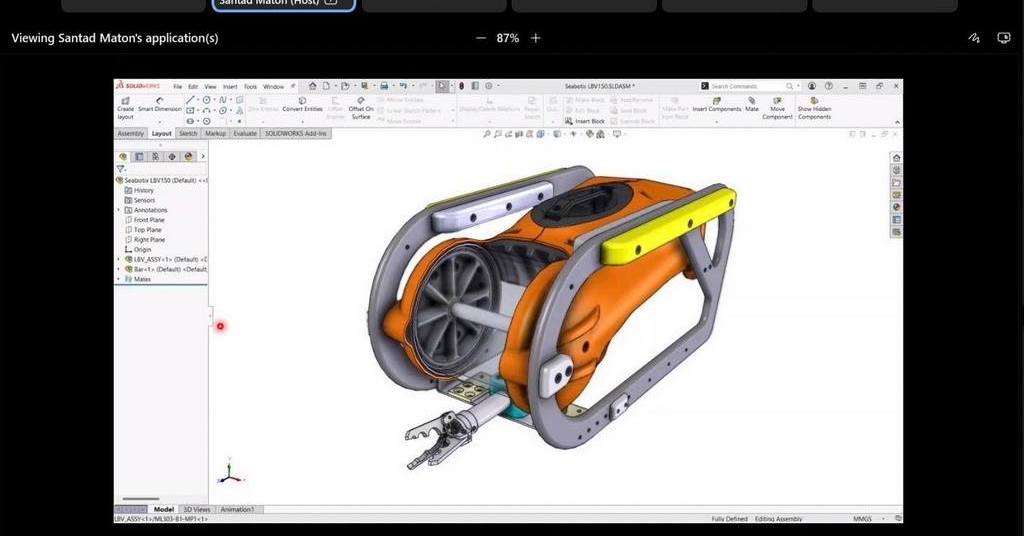Expand the LBV_ASSY<1> assembly node
This screenshot has width=1024, height=536.
[119, 259]
